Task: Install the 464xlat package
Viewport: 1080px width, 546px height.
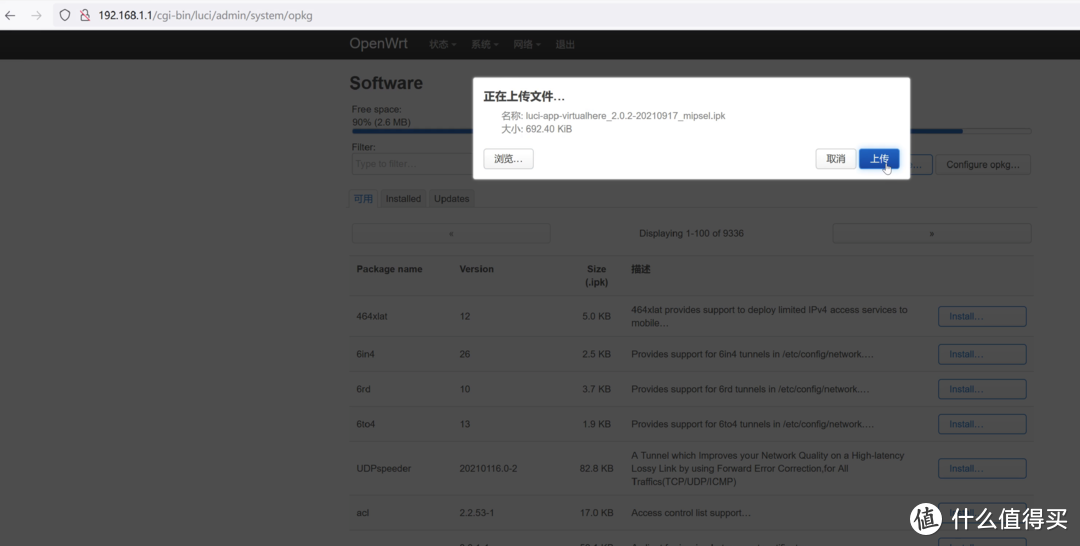Action: (x=981, y=316)
